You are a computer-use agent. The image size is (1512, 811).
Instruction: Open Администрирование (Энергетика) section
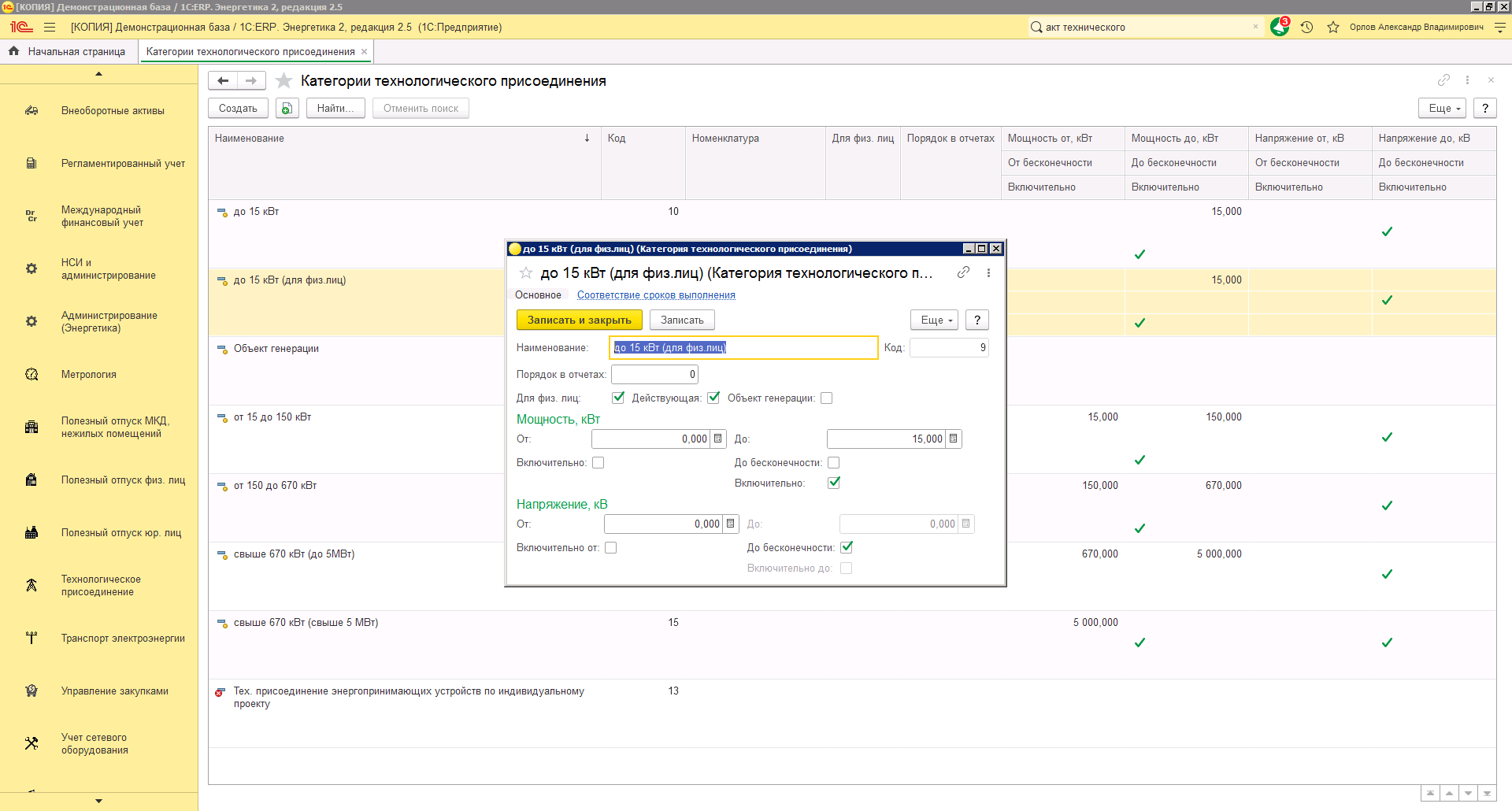point(99,322)
